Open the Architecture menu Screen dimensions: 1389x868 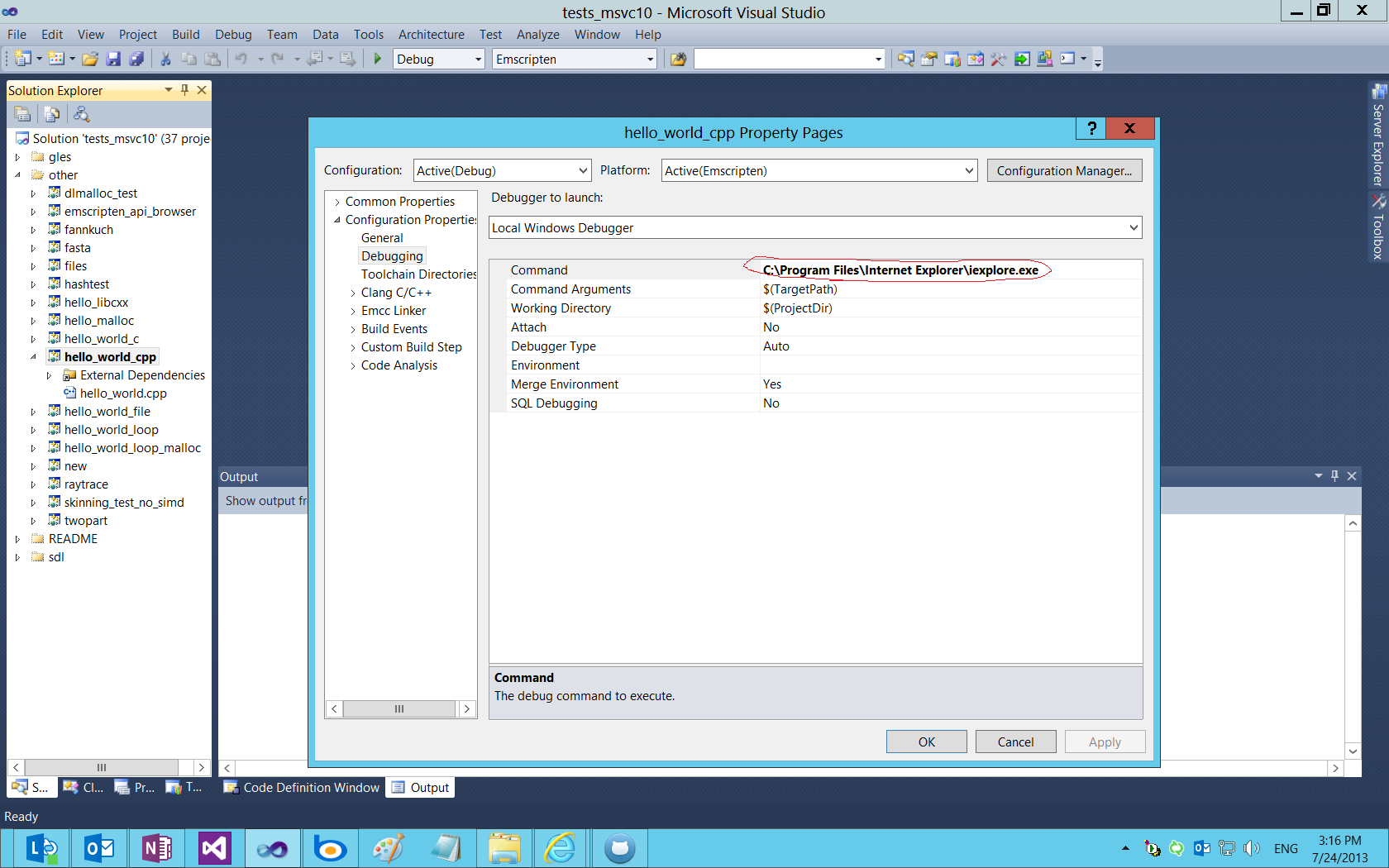(x=431, y=35)
